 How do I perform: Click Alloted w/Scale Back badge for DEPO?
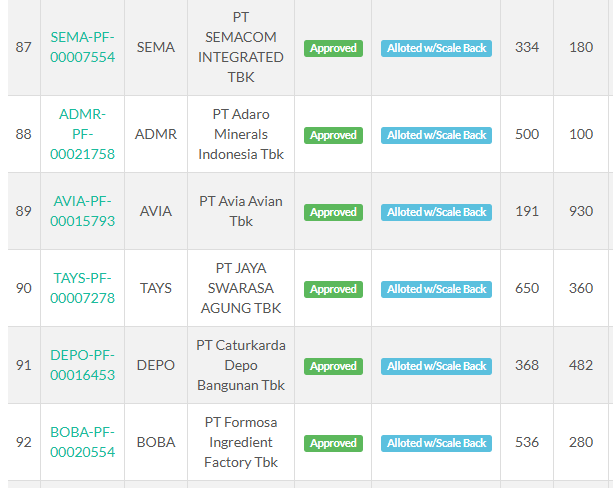(436, 366)
